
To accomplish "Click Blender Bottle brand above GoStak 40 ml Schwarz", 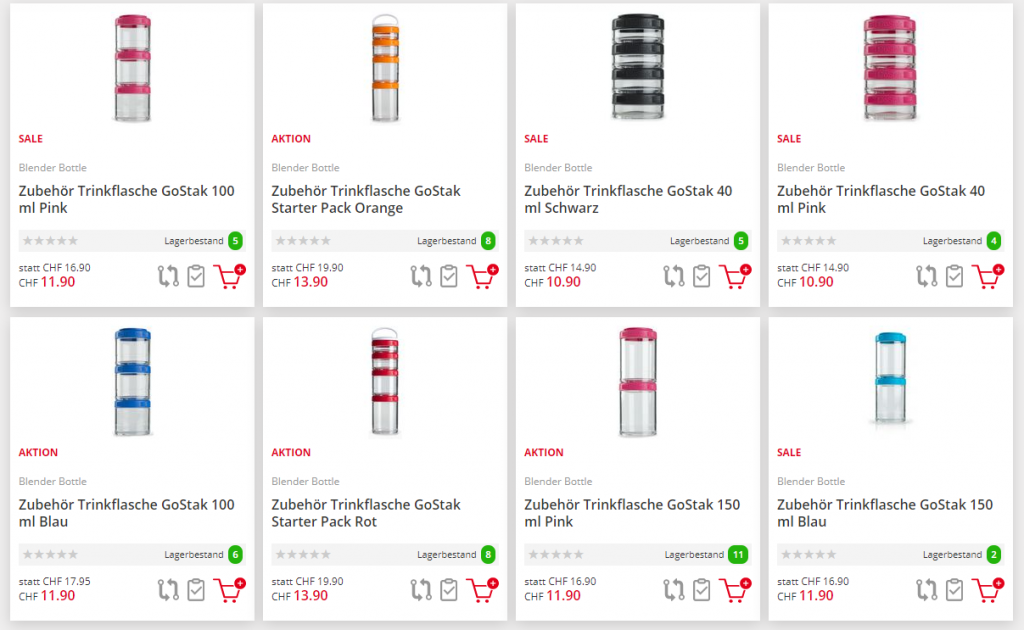I will pyautogui.click(x=556, y=168).
